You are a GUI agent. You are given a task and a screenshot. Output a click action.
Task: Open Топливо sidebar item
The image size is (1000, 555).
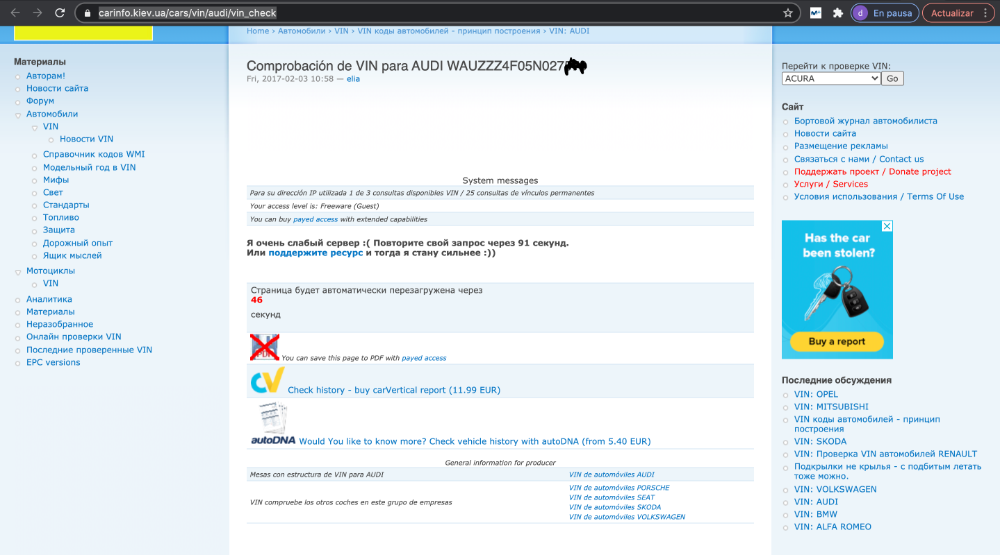coord(61,218)
